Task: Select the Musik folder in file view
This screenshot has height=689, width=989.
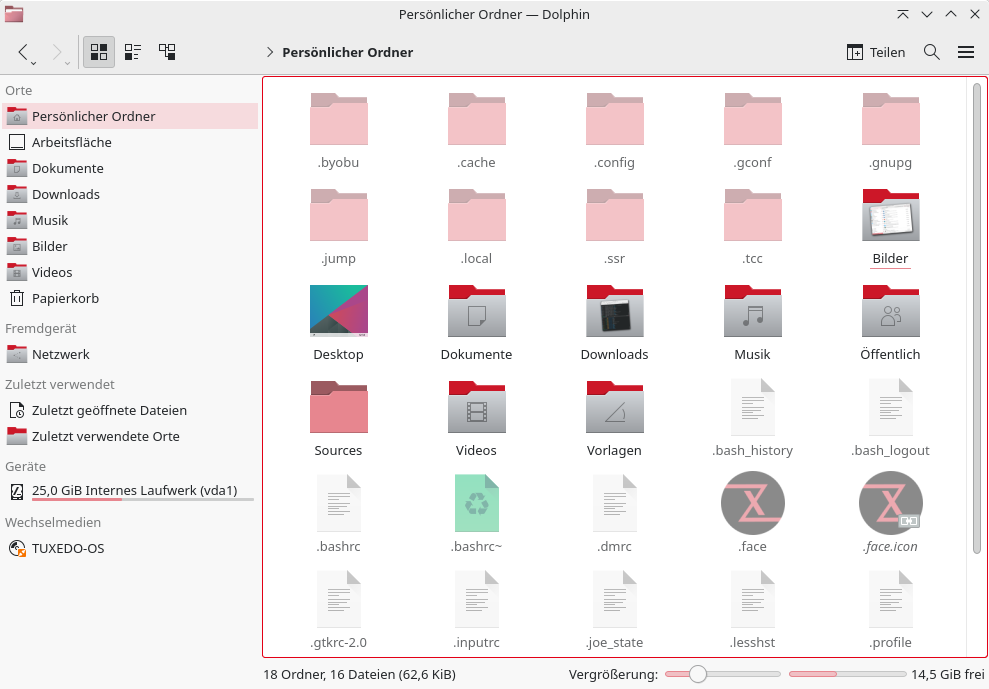Action: pos(752,311)
